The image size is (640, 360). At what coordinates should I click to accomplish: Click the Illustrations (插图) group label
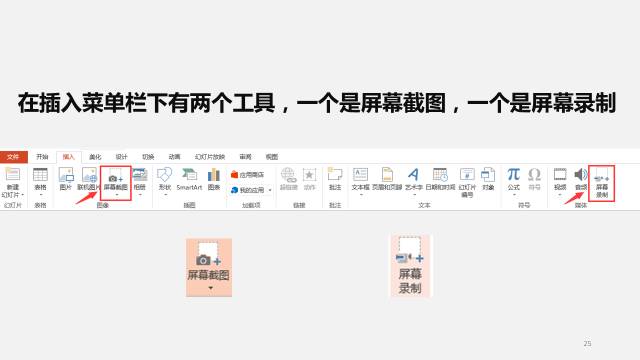tap(189, 205)
